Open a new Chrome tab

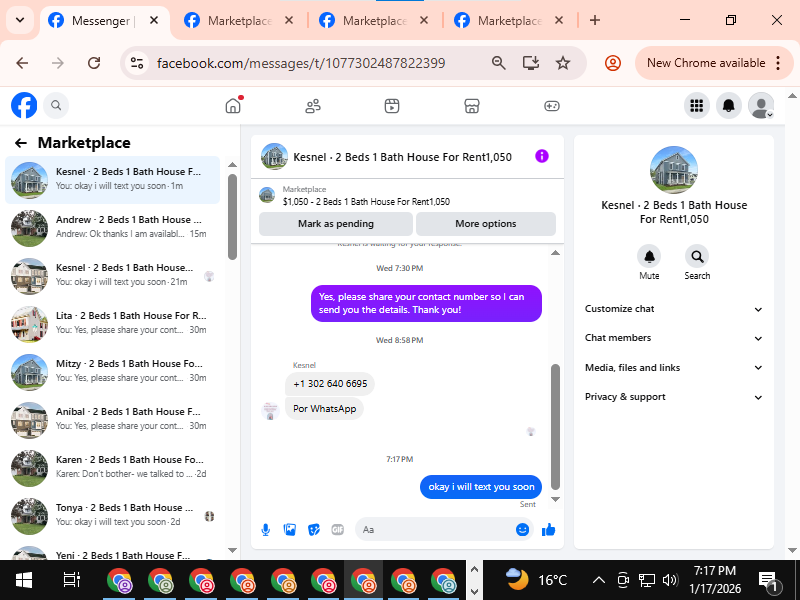point(595,20)
